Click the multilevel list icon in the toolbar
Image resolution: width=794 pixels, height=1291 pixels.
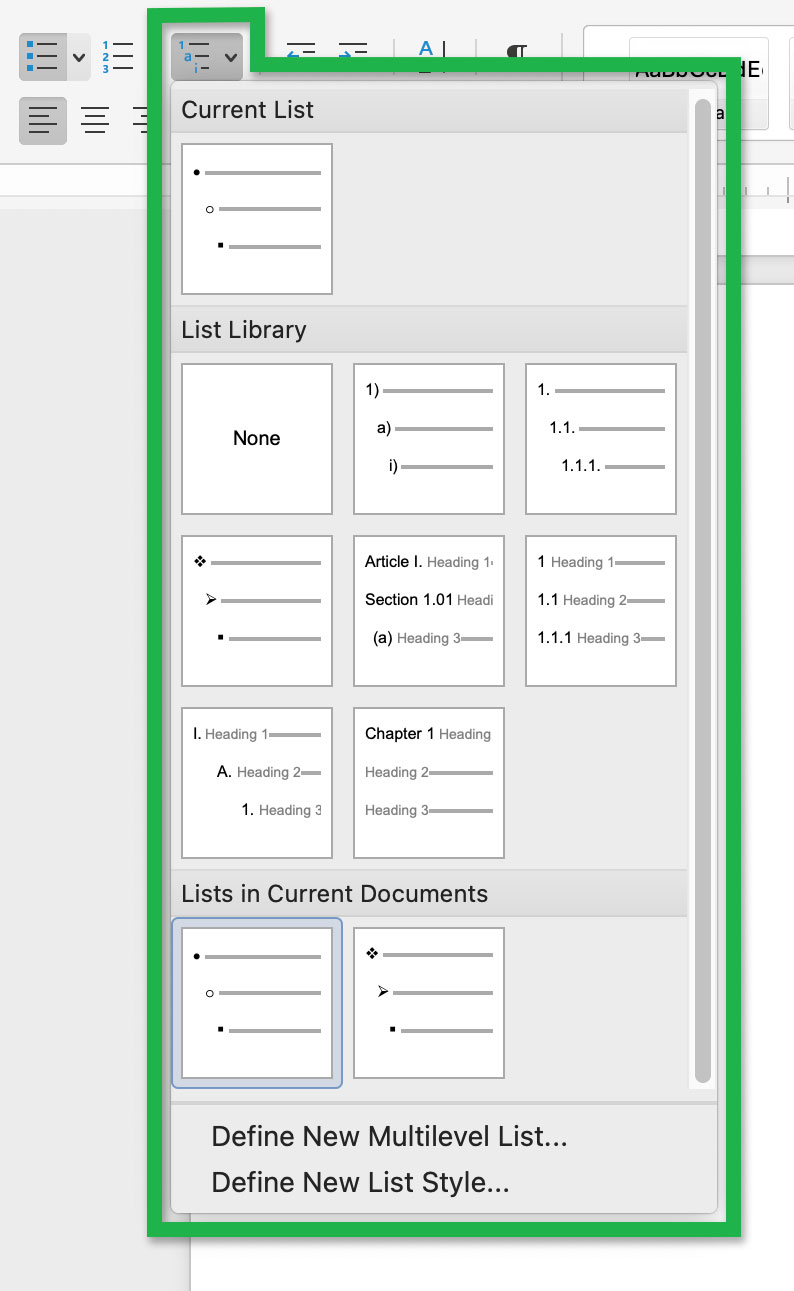point(195,57)
